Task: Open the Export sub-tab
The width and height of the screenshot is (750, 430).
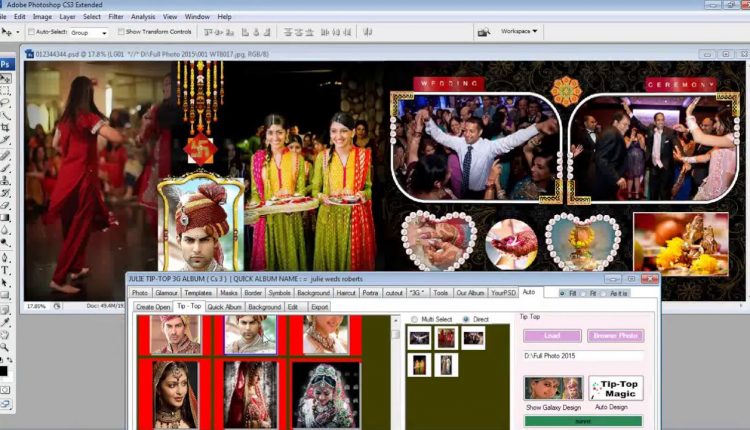Action: tap(320, 307)
